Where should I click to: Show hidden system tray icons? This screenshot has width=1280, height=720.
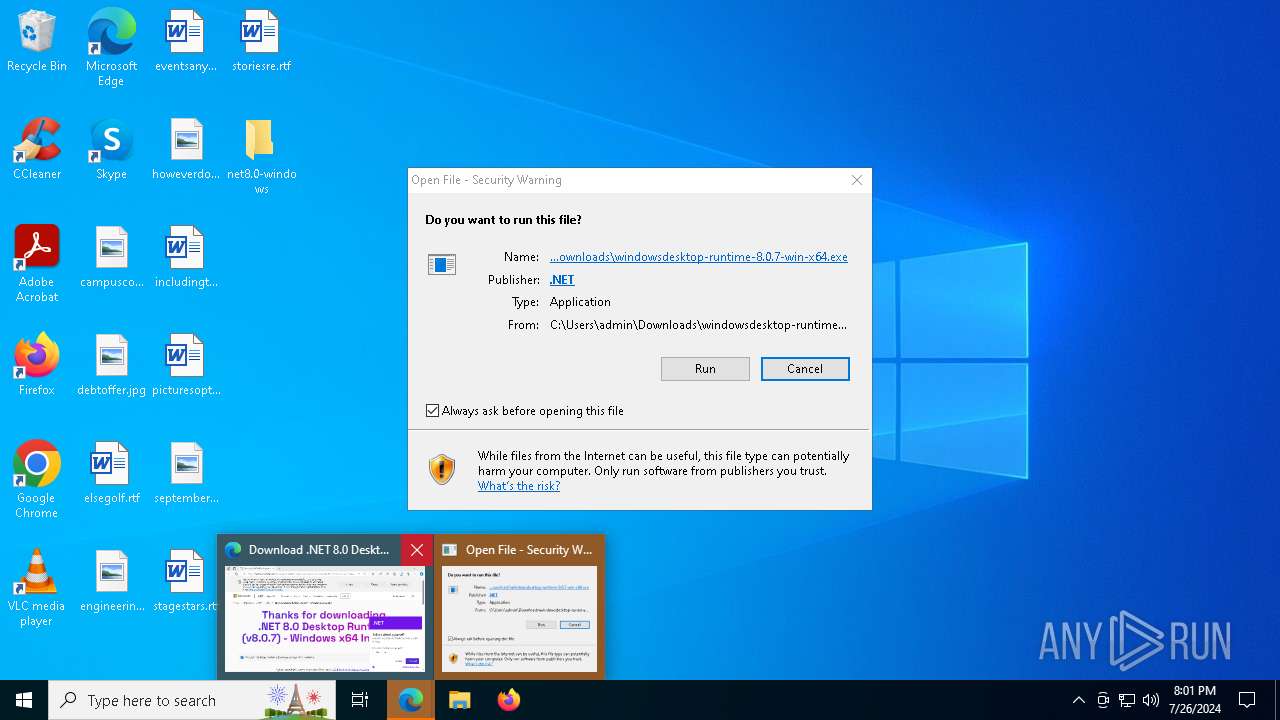point(1078,700)
